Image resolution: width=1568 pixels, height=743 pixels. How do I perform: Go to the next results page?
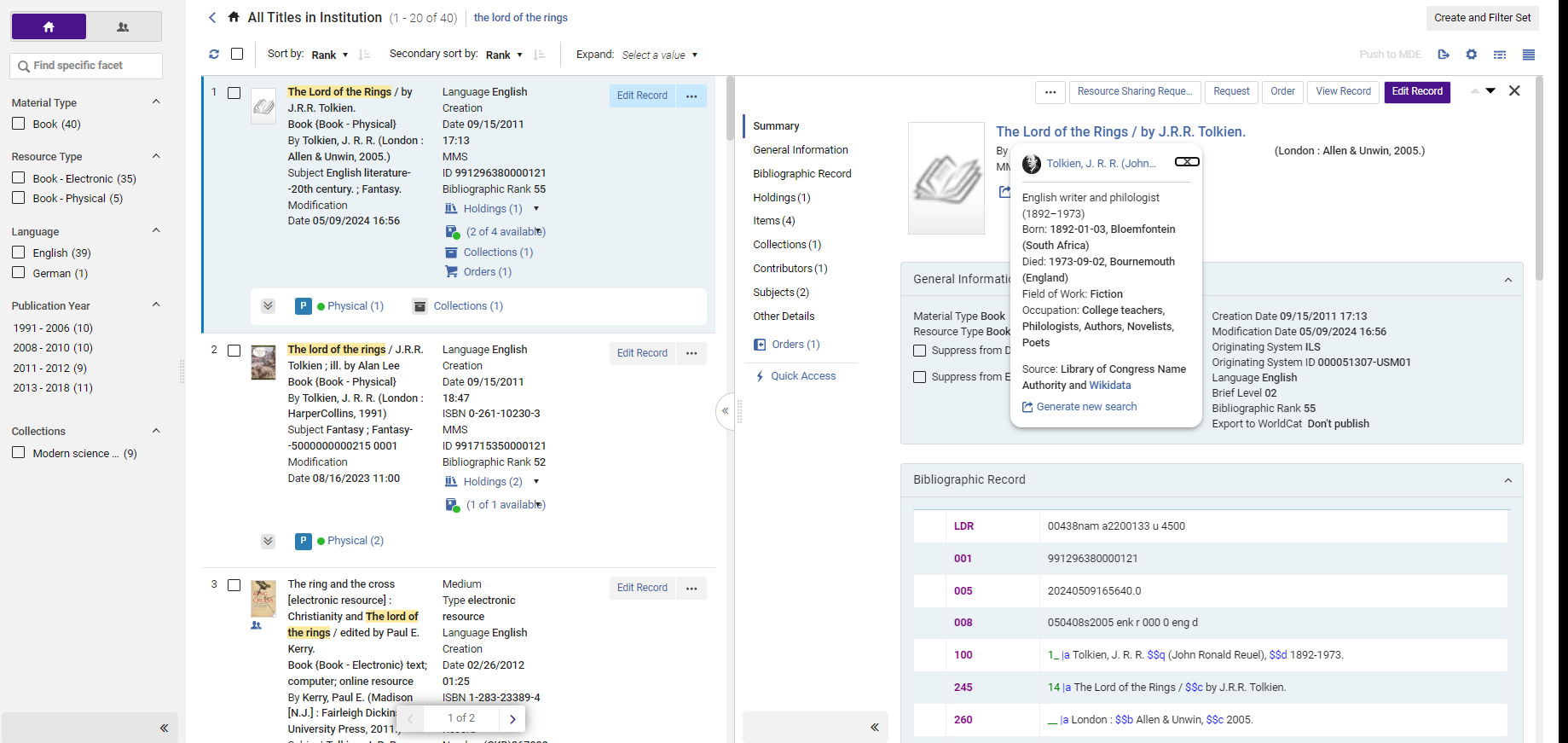point(512,719)
